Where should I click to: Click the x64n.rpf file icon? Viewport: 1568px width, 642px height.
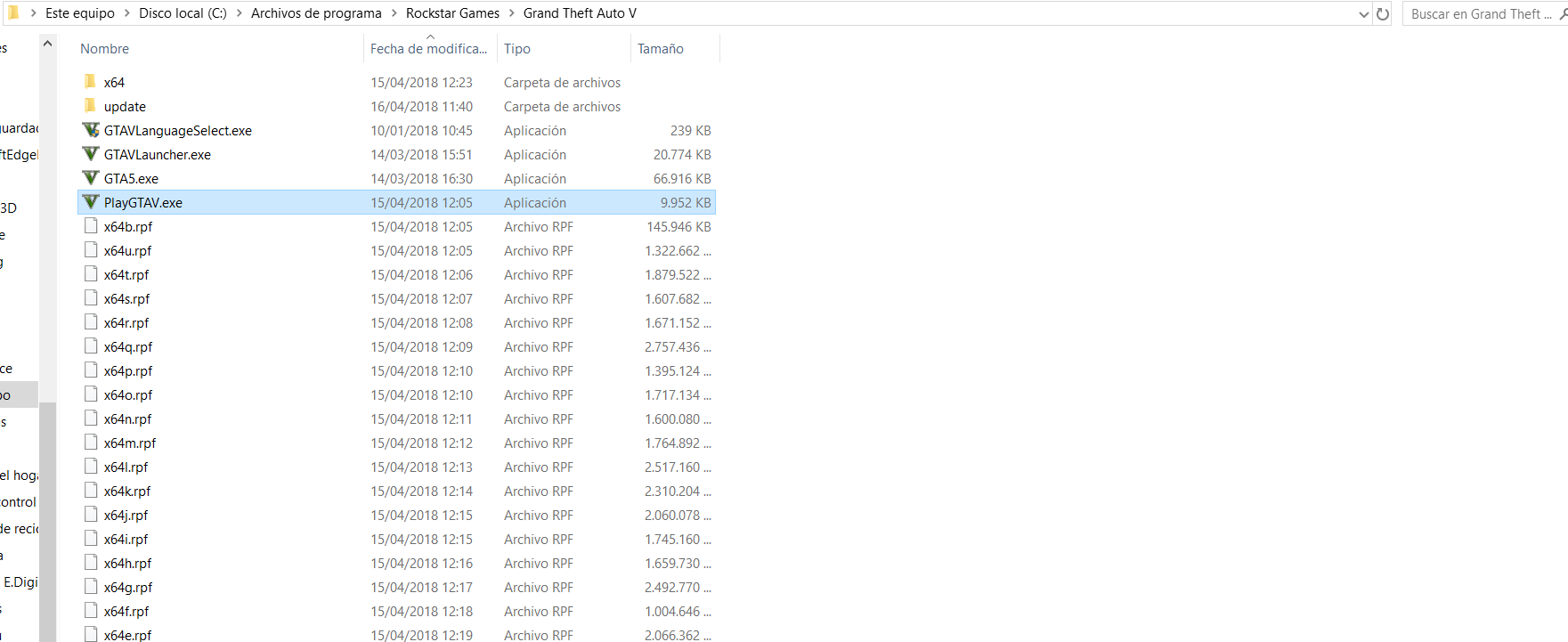(x=90, y=419)
